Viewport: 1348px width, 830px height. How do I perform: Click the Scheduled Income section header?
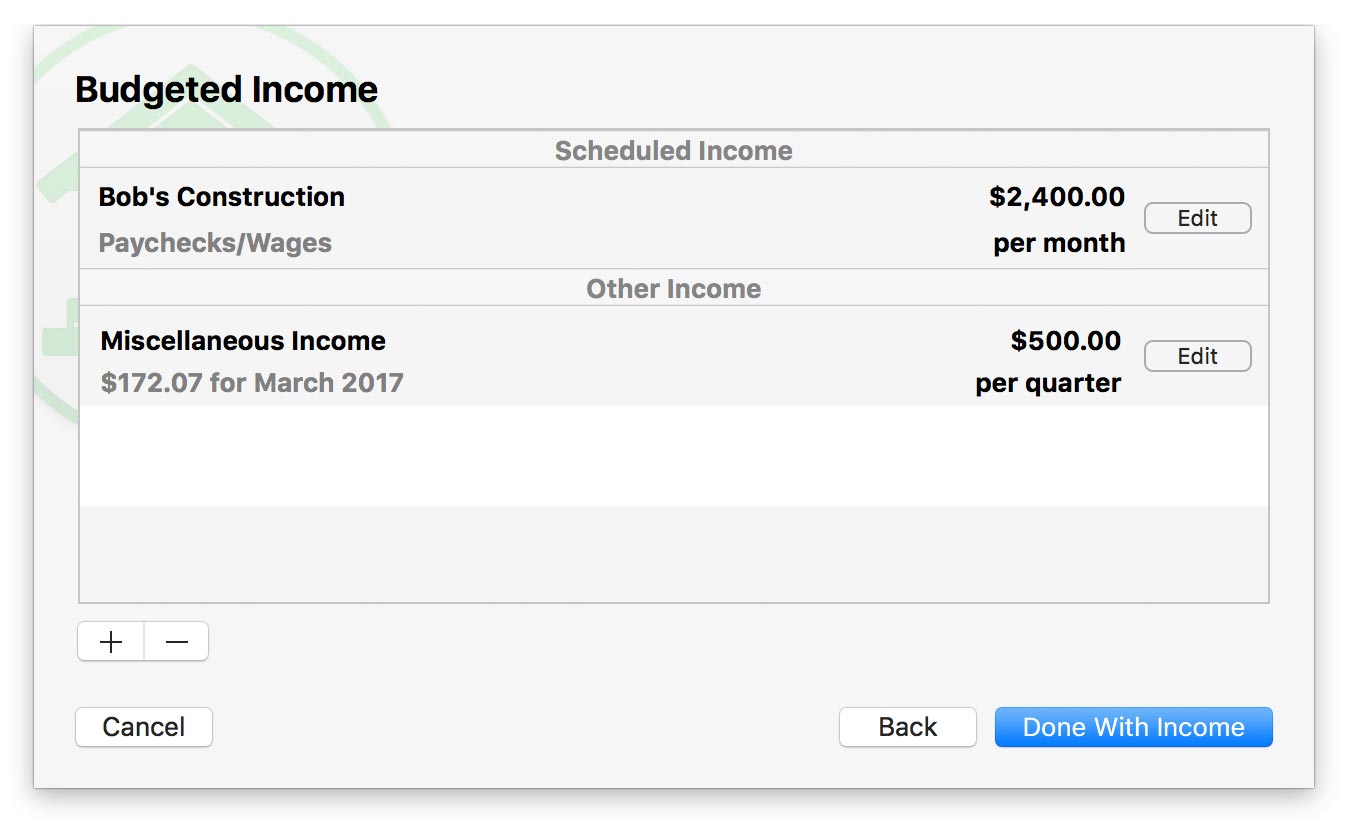[673, 151]
